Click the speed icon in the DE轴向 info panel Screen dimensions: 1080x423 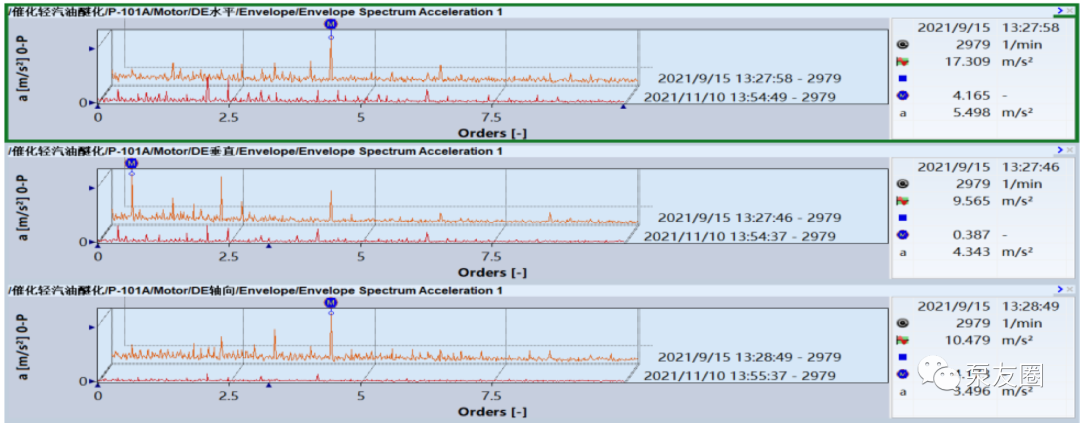tap(903, 324)
